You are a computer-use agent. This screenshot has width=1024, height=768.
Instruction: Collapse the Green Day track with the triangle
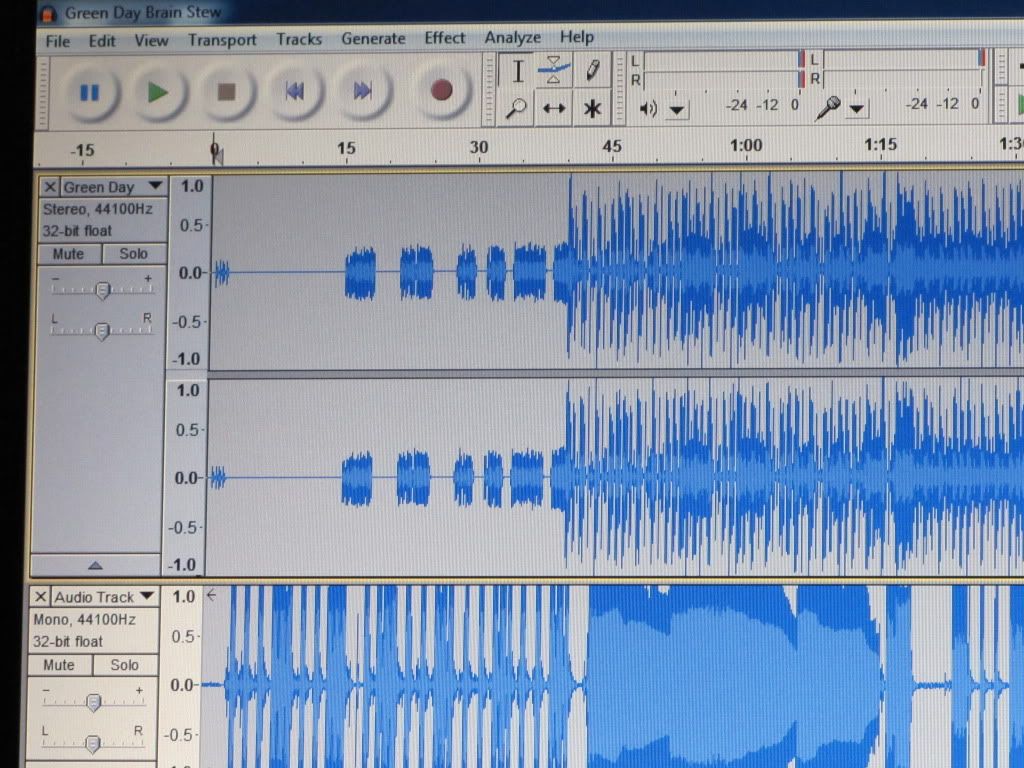pyautogui.click(x=95, y=565)
